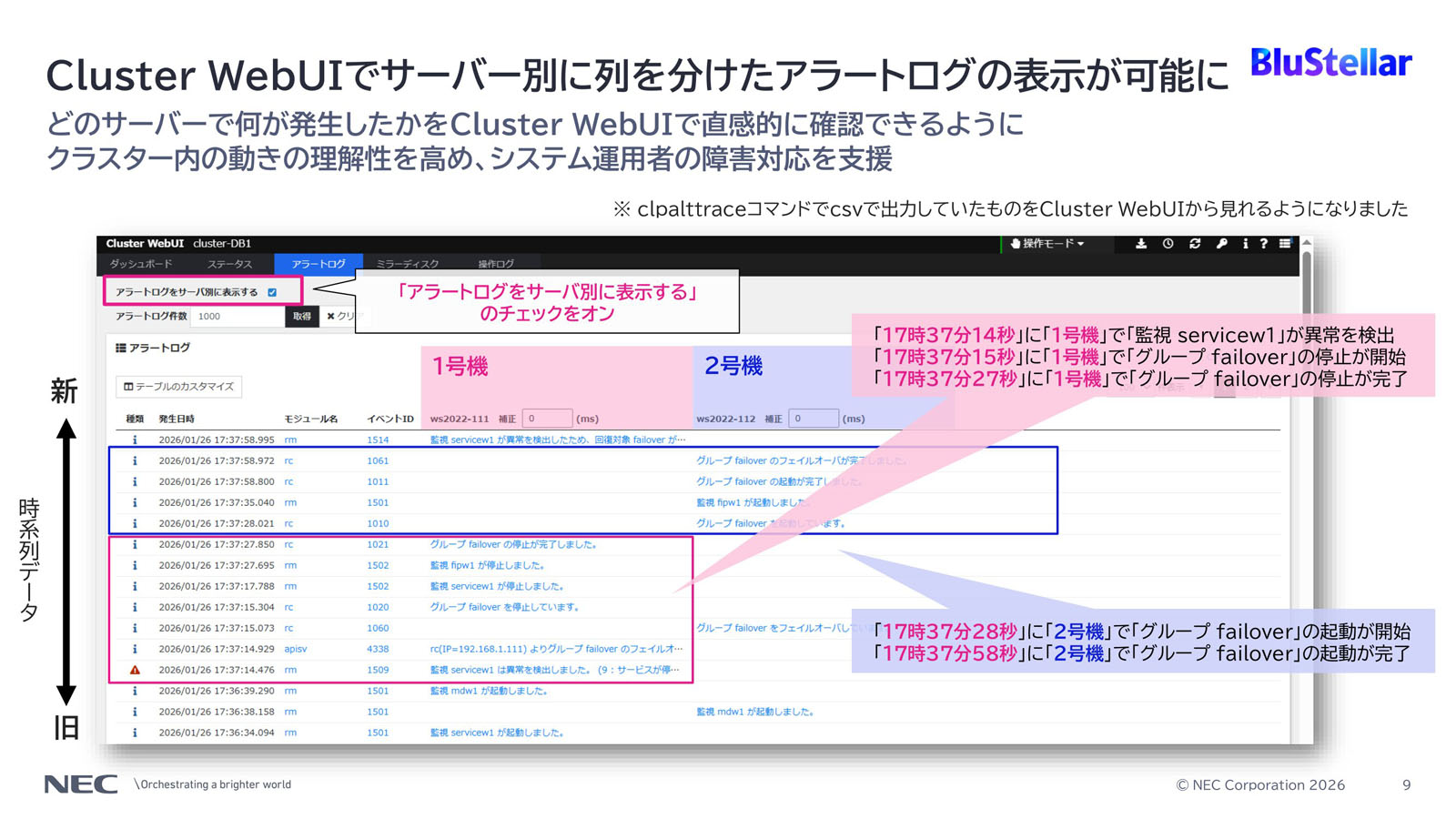Switch to the ダッシュボード tab
The image size is (1456, 819).
coord(141,264)
